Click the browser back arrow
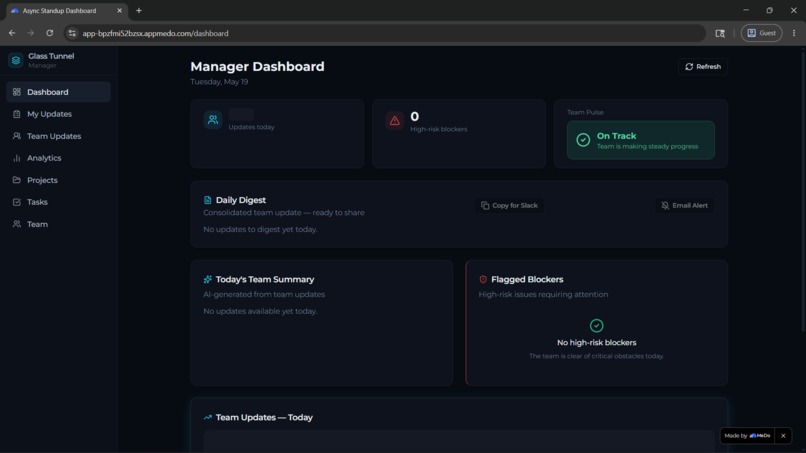Screen dimensions: 806x453 [x=12, y=33]
